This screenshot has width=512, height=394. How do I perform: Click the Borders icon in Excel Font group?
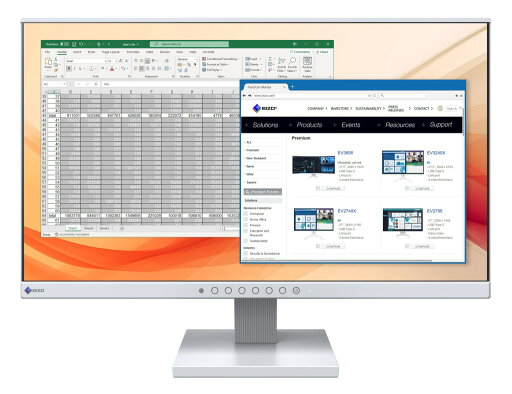(91, 69)
